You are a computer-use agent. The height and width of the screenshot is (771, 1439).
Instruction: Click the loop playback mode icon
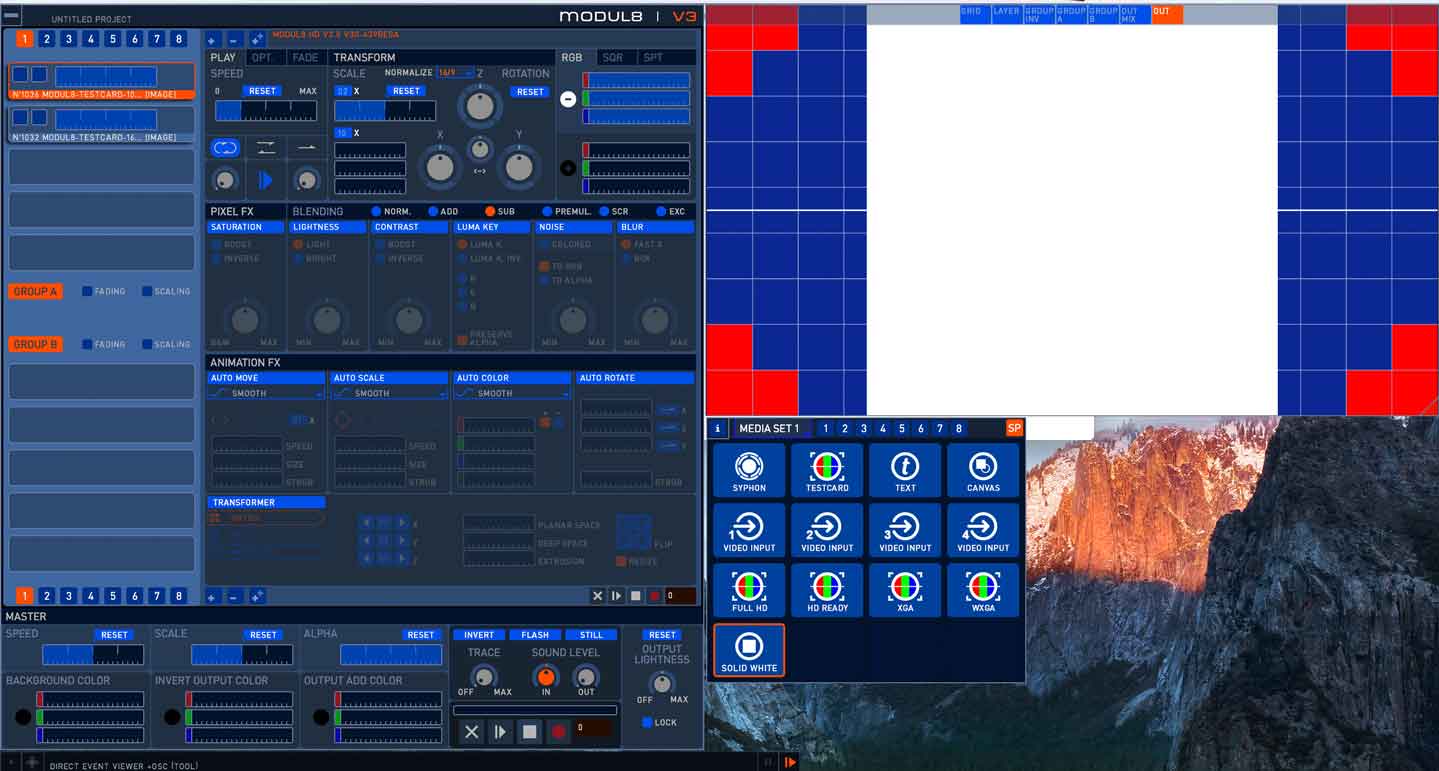coord(225,148)
